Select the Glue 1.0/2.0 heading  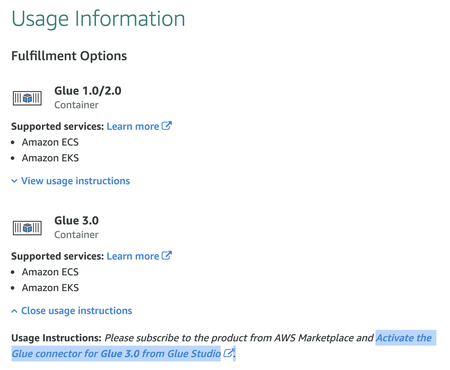point(88,91)
